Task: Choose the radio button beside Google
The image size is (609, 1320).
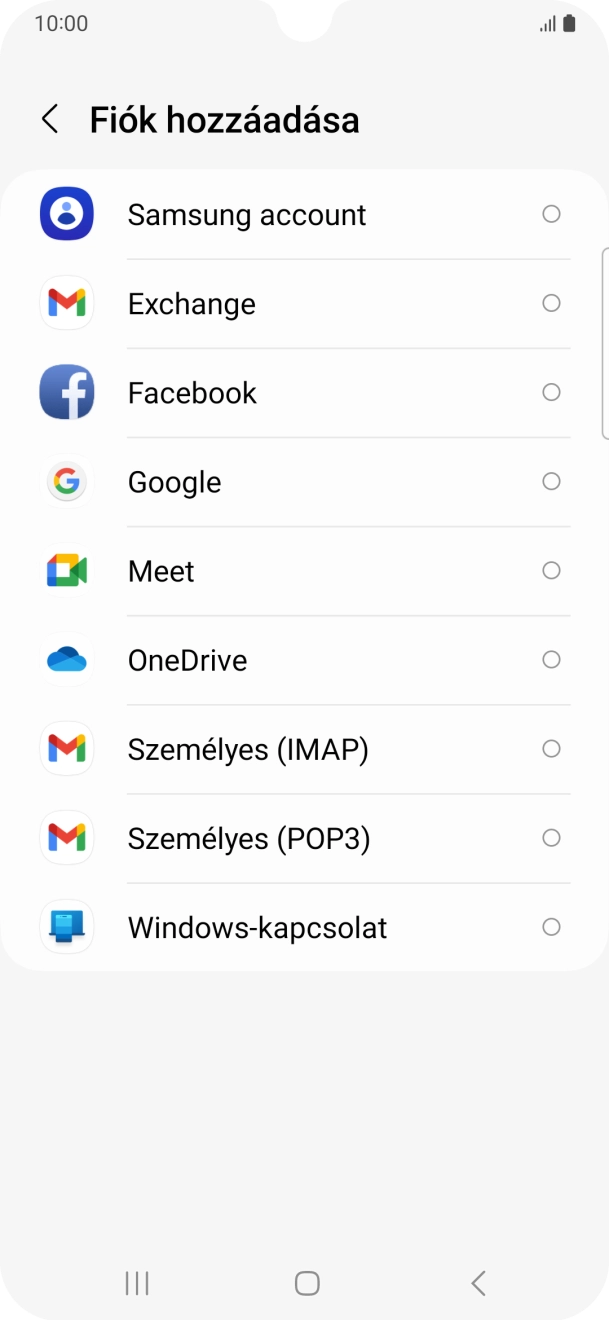Action: pyautogui.click(x=551, y=481)
